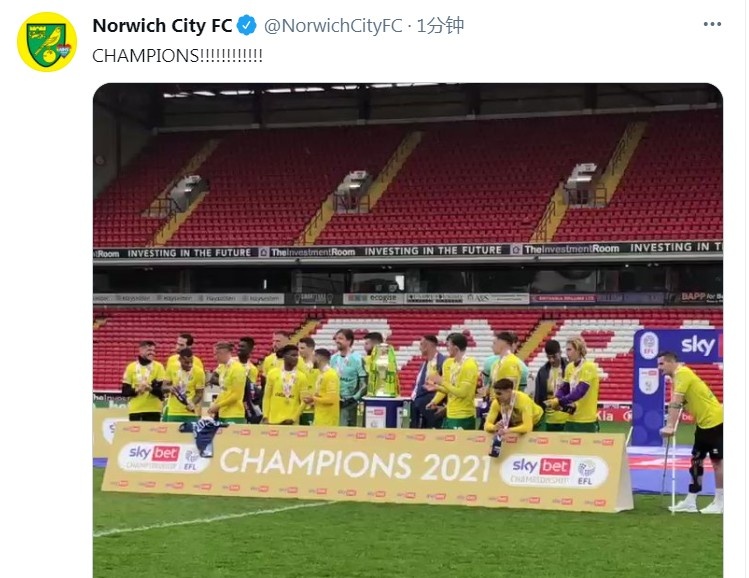Open the Norwich City FC profile avatar

pyautogui.click(x=47, y=42)
